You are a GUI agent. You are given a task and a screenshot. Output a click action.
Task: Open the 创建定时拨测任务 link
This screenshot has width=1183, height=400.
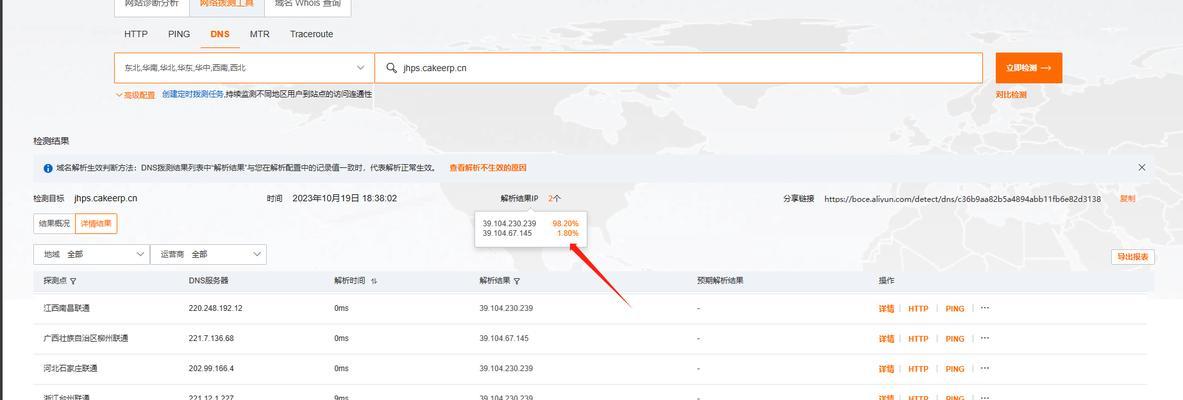click(192, 94)
